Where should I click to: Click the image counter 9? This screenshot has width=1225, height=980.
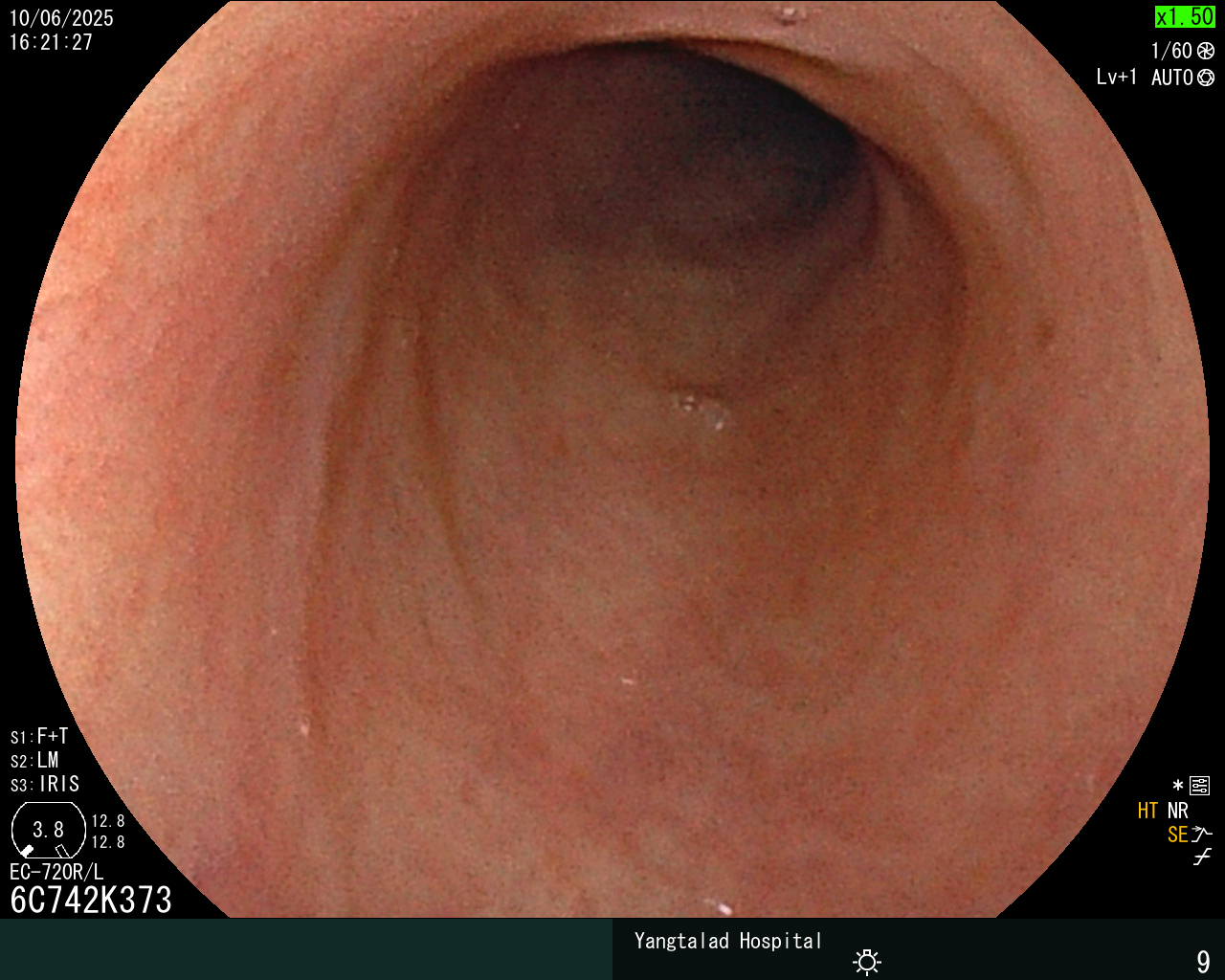pyautogui.click(x=1203, y=962)
